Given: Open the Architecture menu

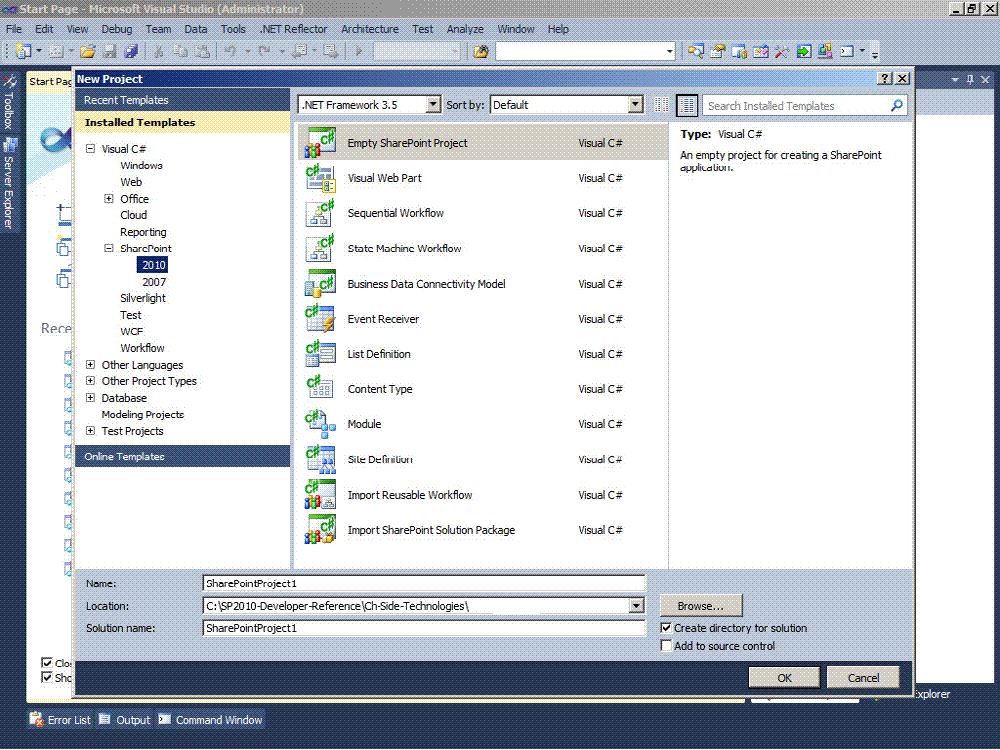Looking at the screenshot, I should coord(370,29).
